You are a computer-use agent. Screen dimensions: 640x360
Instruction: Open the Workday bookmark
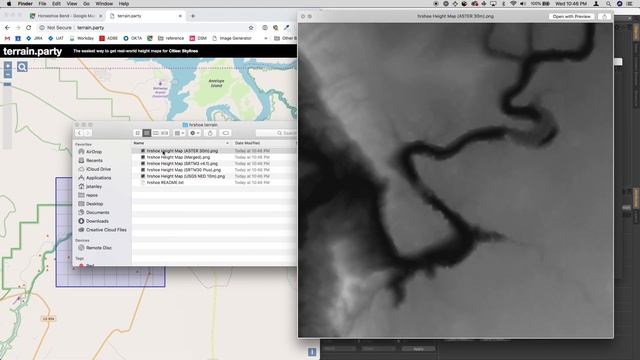pos(82,38)
